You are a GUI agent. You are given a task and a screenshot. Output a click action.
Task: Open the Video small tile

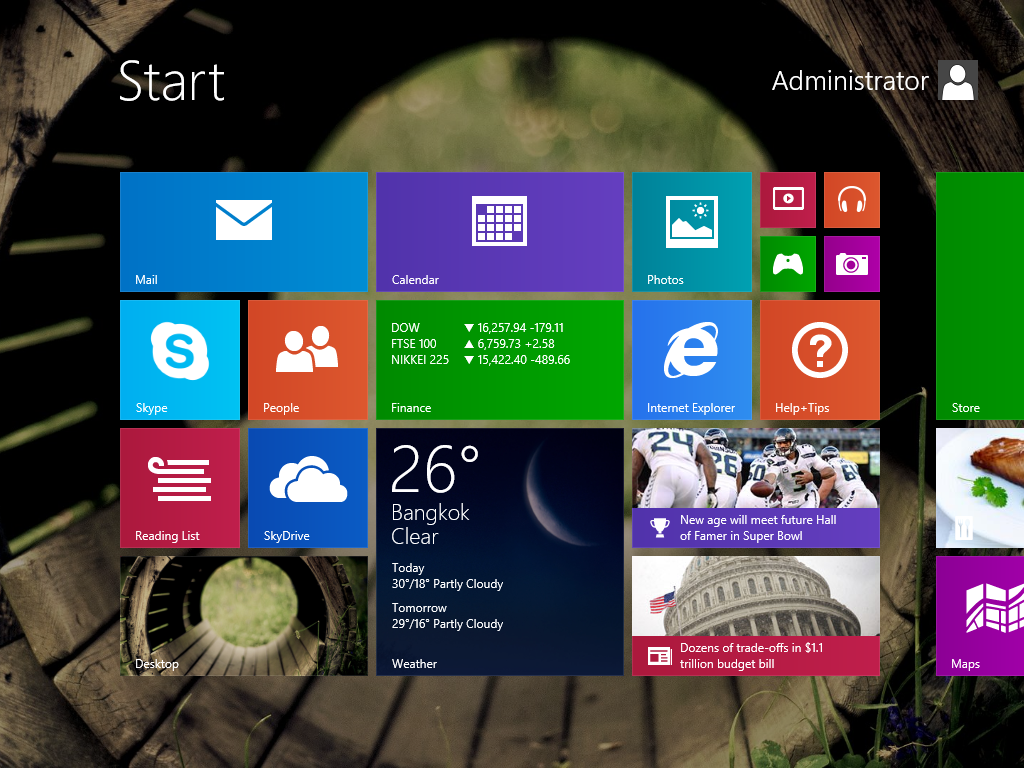pos(788,200)
